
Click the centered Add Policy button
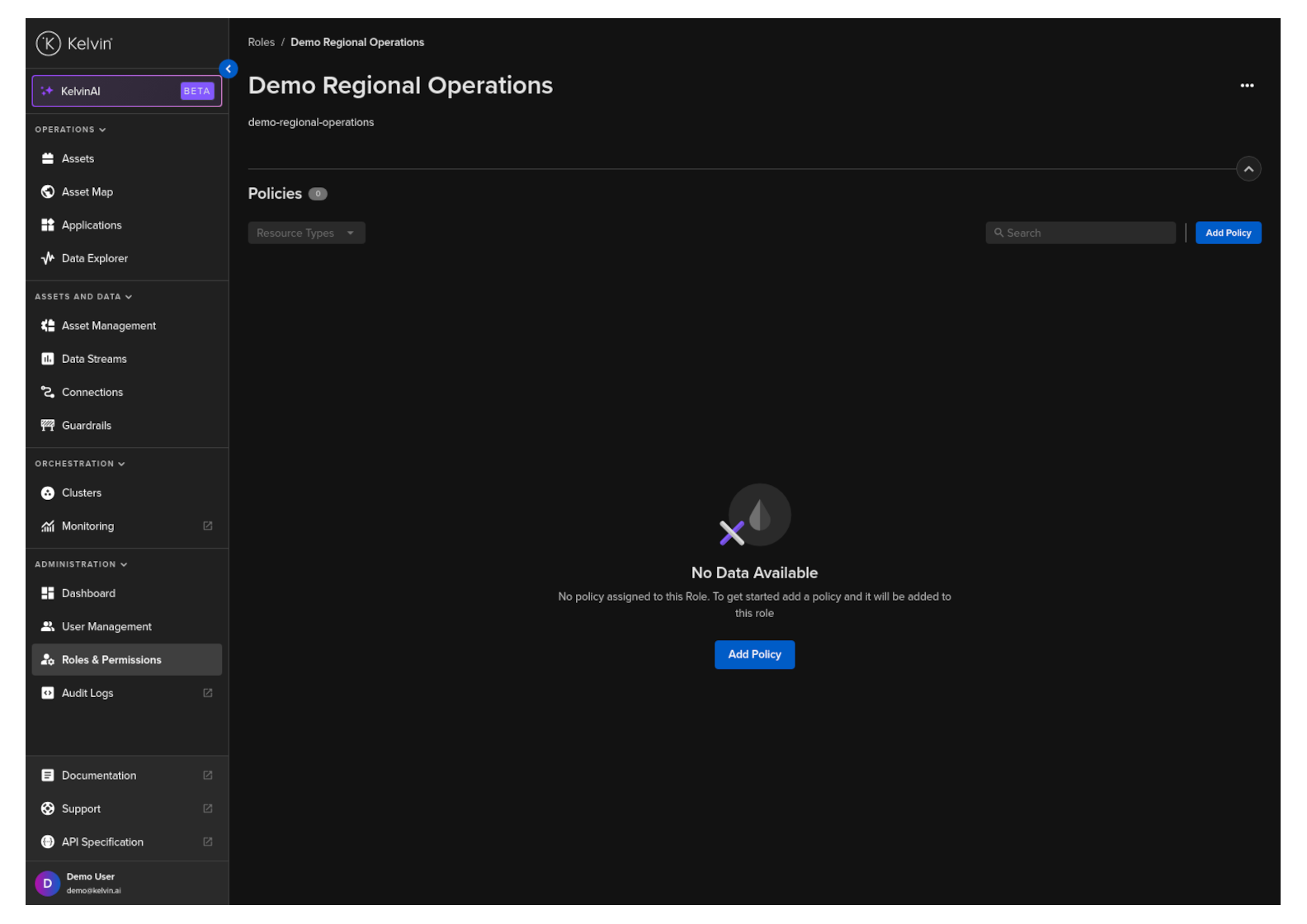click(753, 654)
